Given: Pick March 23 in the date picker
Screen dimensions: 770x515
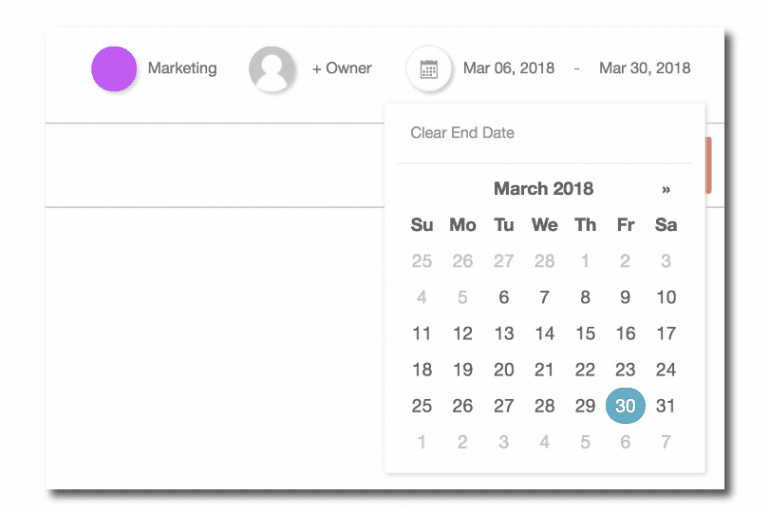Looking at the screenshot, I should (626, 370).
